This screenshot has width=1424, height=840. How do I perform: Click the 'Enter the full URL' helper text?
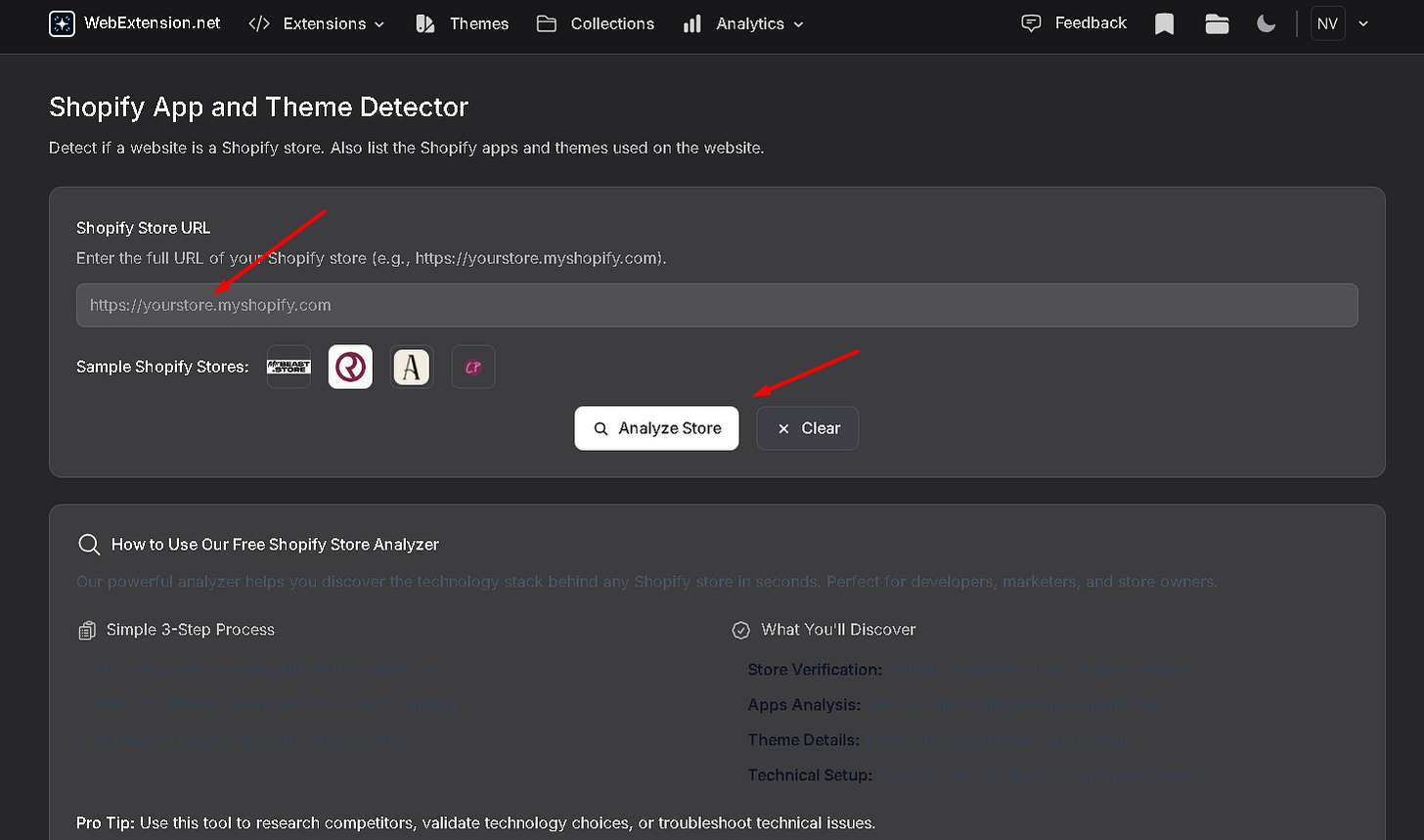372,258
